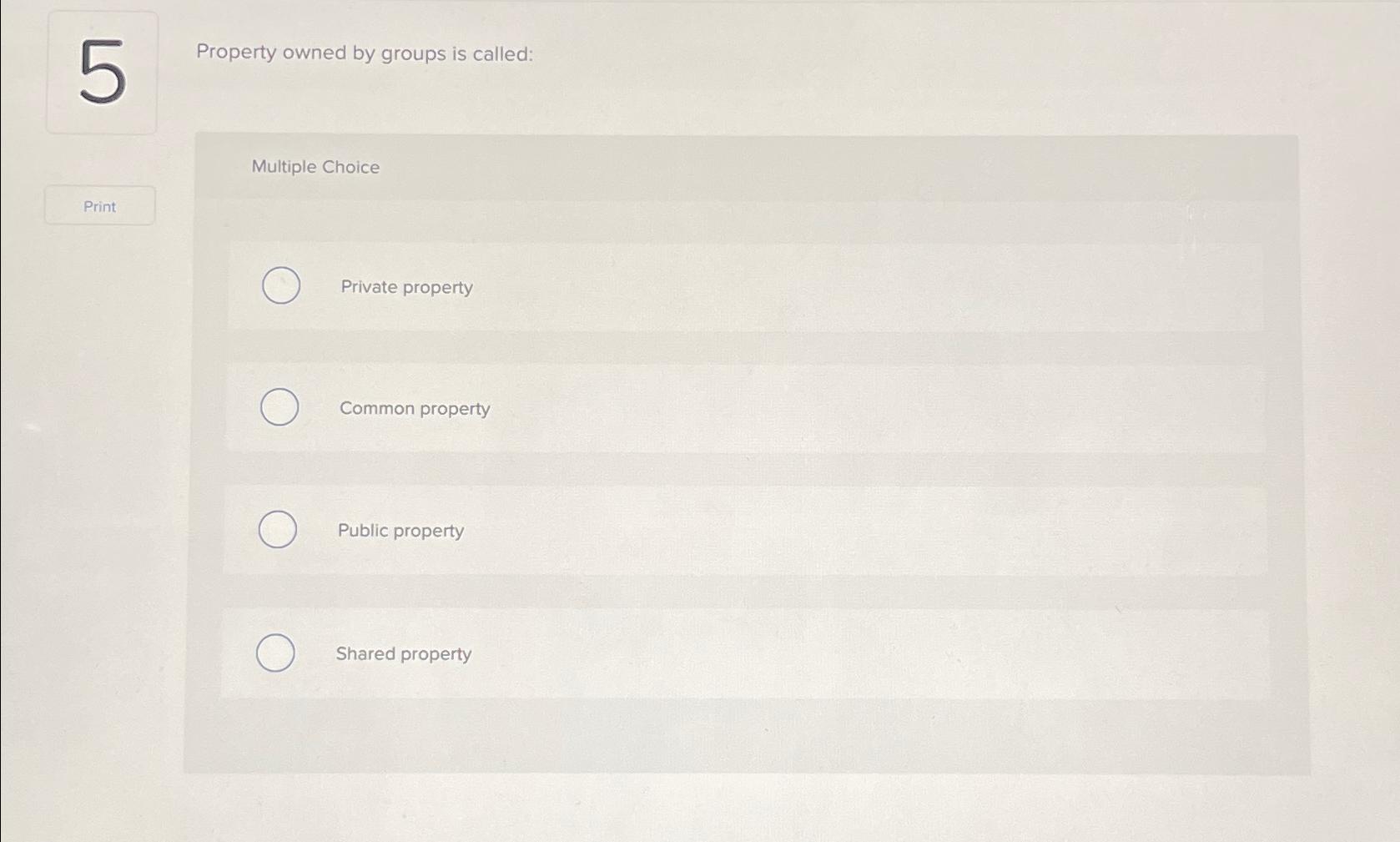Open the print dialog via Print
The image size is (1400, 842).
[99, 205]
